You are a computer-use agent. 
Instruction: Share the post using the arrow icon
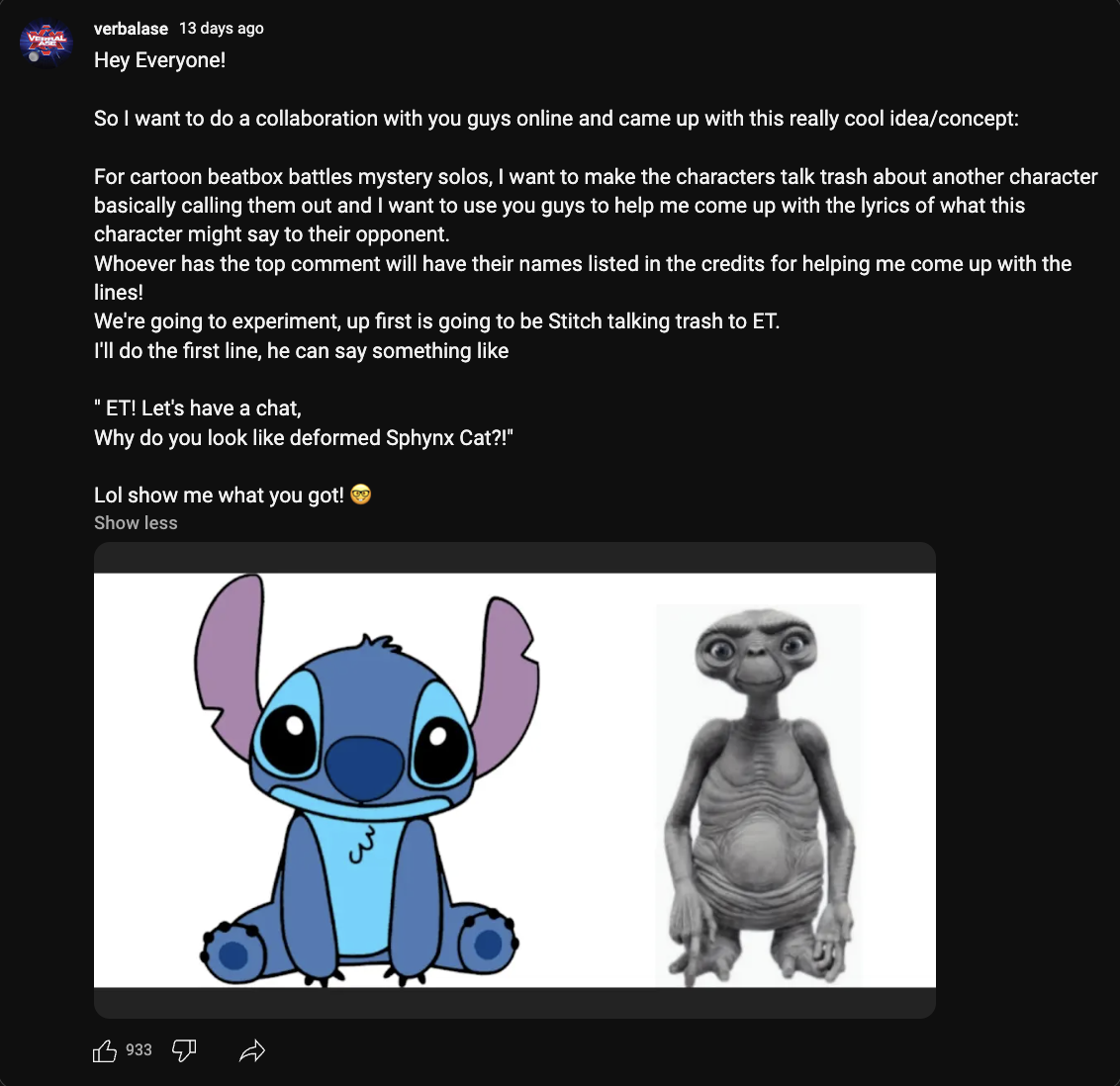pos(252,1050)
